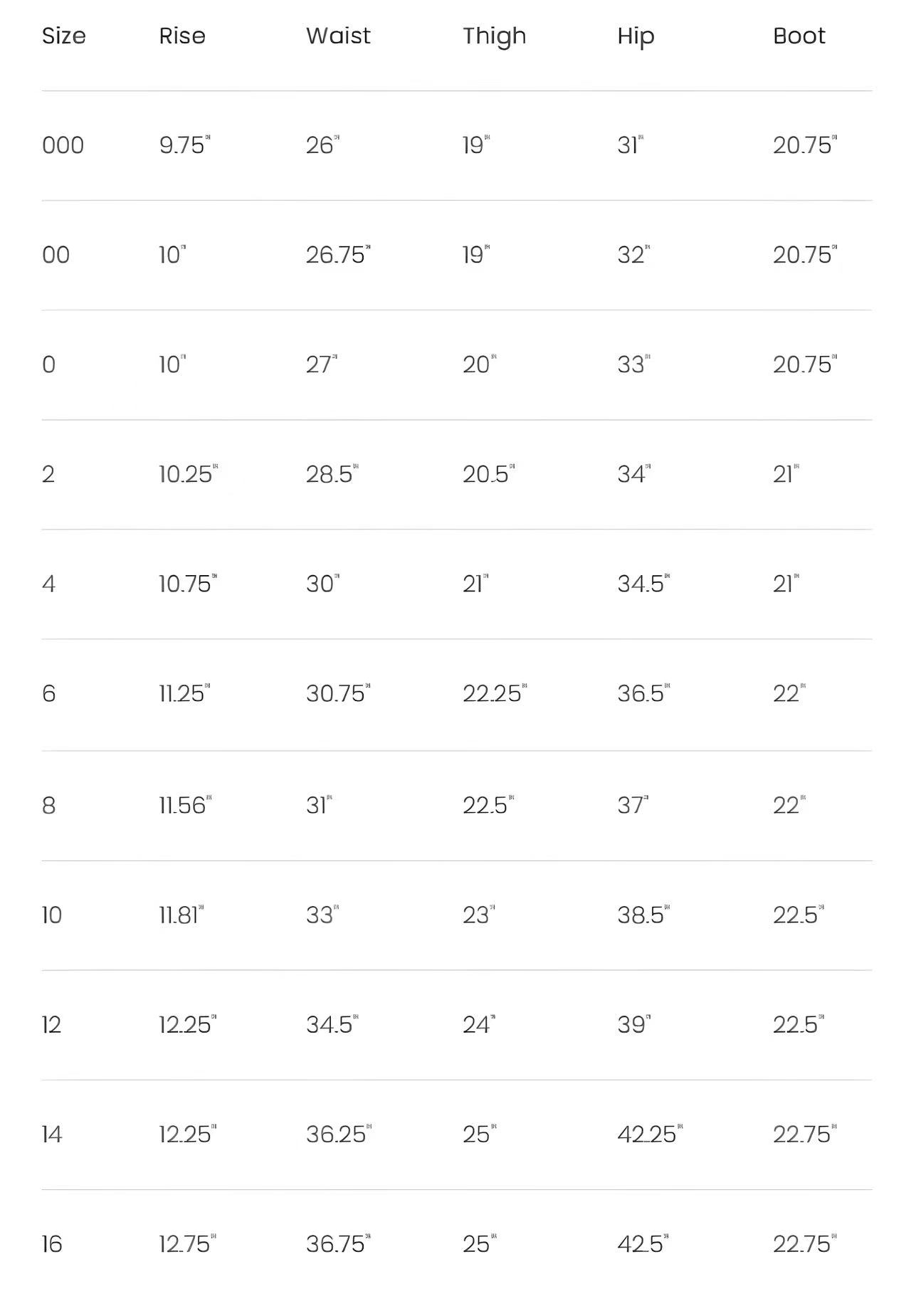
Task: Select the size 000 row label
Action: [x=63, y=145]
